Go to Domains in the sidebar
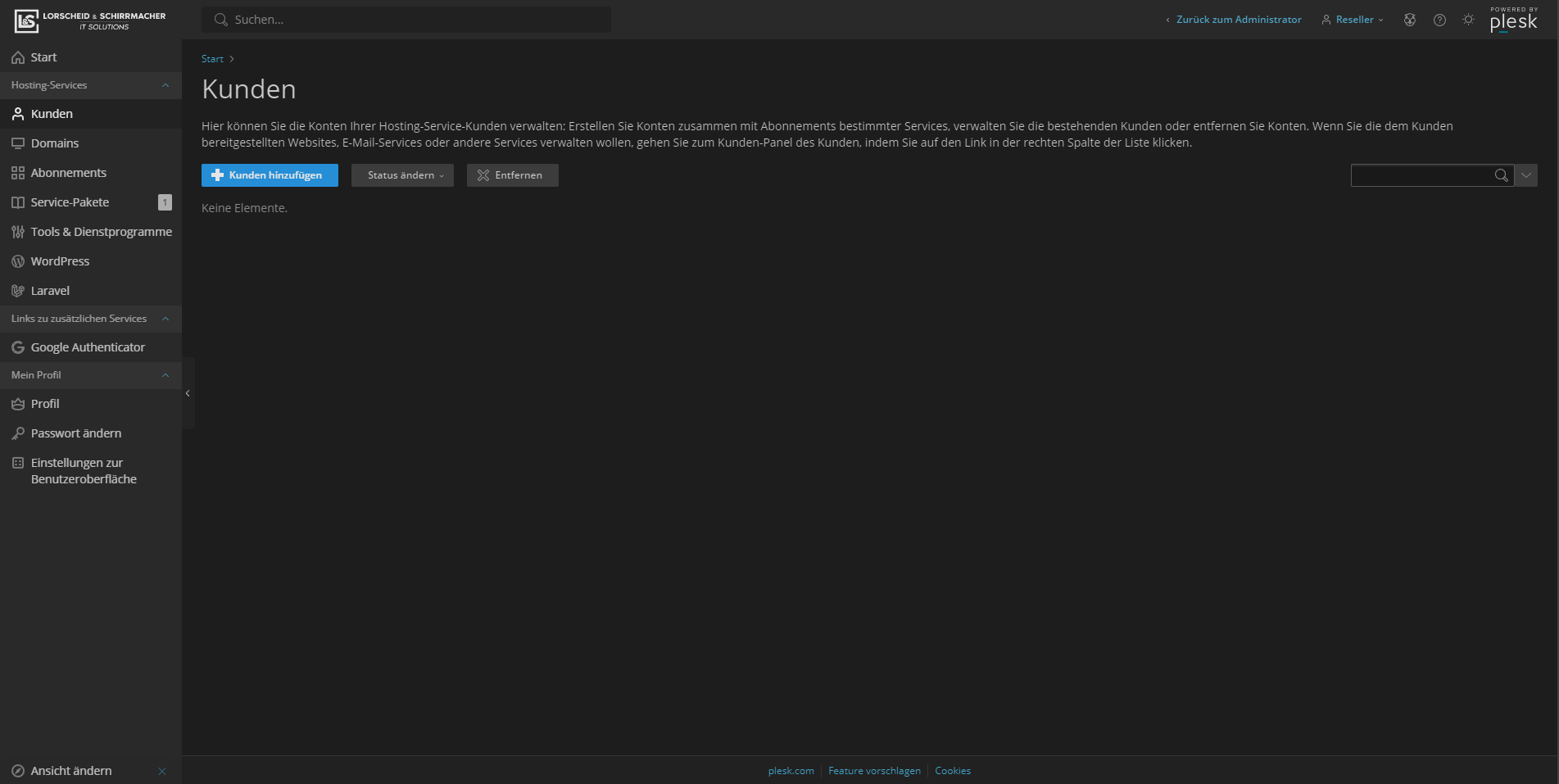 [x=55, y=143]
